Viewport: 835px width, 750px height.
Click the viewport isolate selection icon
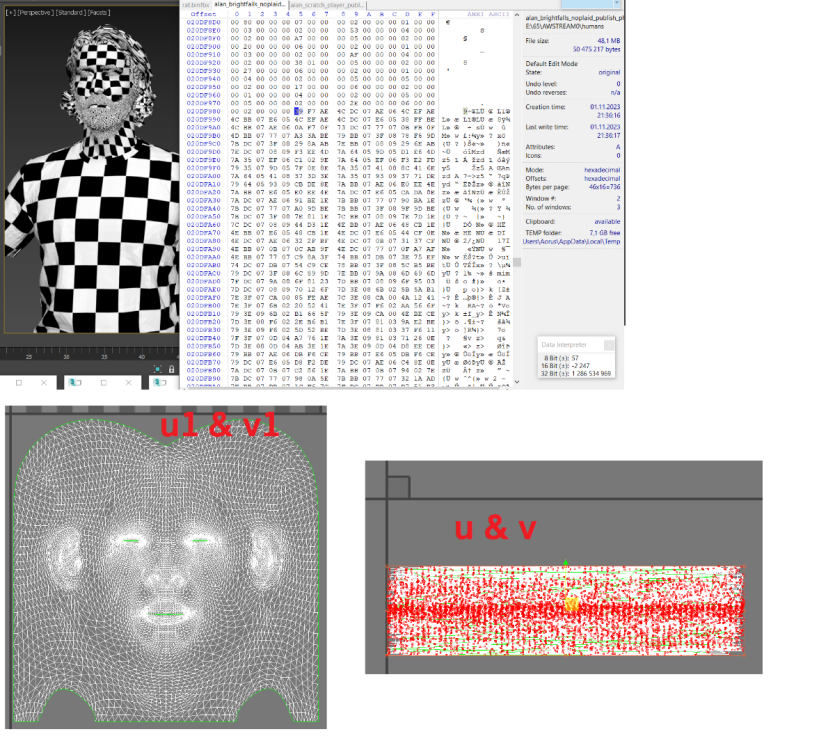pos(158,369)
